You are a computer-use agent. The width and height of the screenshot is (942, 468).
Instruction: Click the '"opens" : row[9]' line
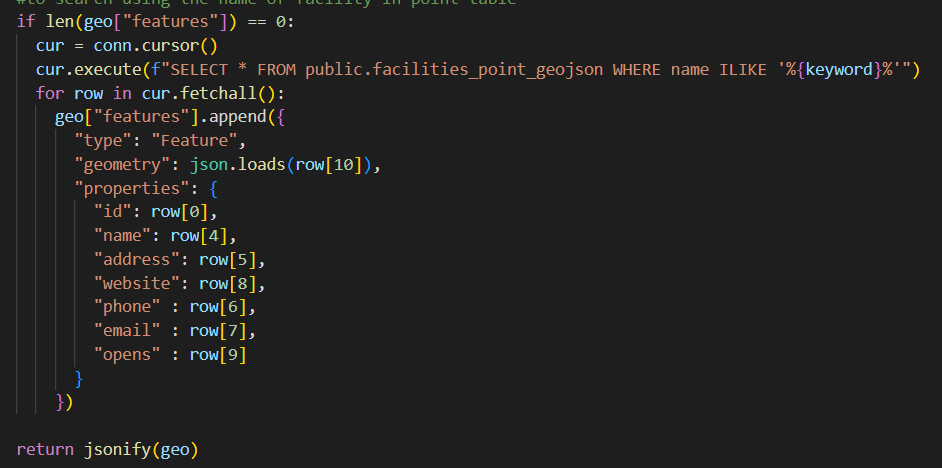pyautogui.click(x=170, y=355)
